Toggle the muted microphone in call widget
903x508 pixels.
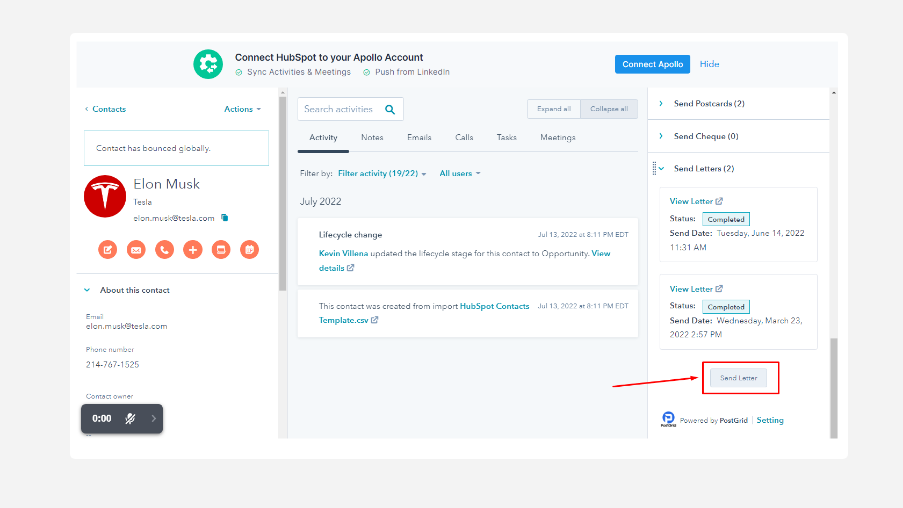point(130,419)
